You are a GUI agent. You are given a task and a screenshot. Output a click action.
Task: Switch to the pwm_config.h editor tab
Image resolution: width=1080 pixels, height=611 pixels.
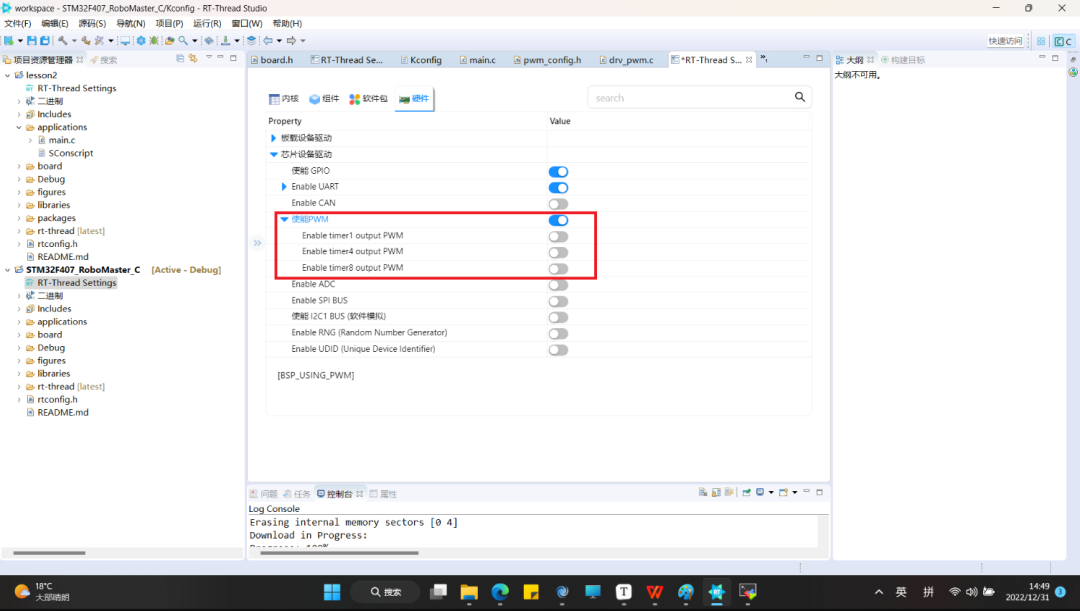[550, 60]
